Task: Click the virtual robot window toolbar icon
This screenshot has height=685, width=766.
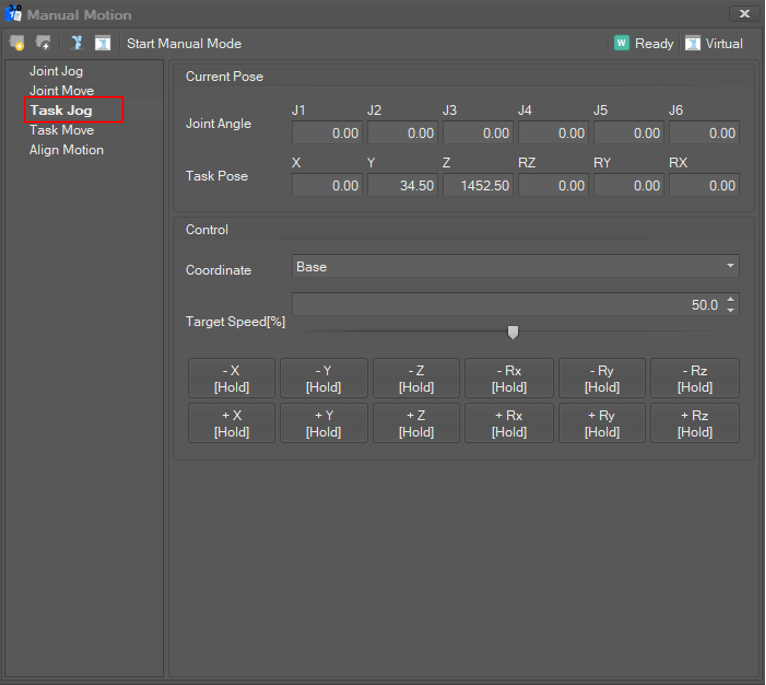Action: click(x=102, y=43)
